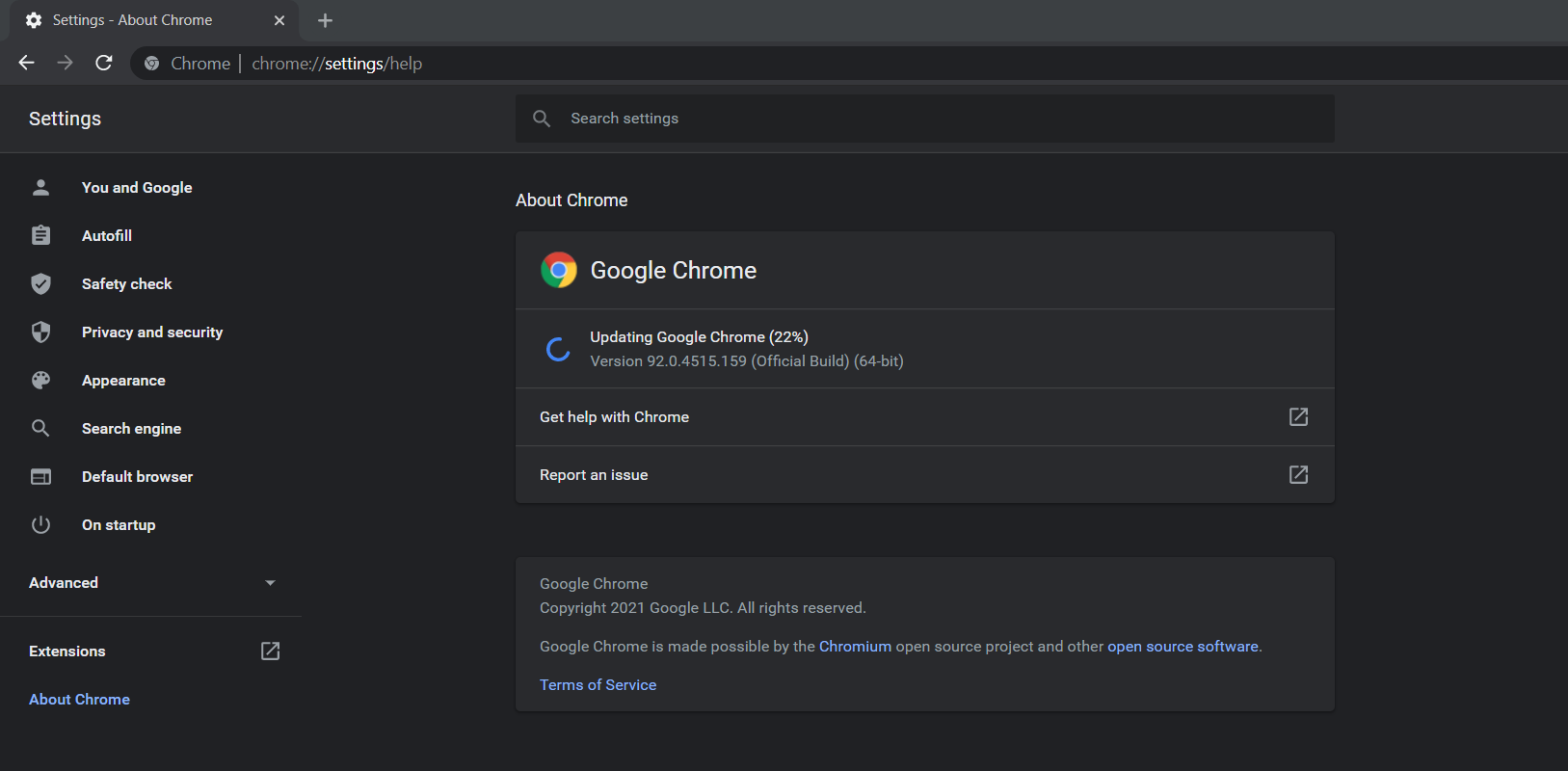Click the Appearance palette icon
Image resolution: width=1568 pixels, height=771 pixels.
click(40, 380)
